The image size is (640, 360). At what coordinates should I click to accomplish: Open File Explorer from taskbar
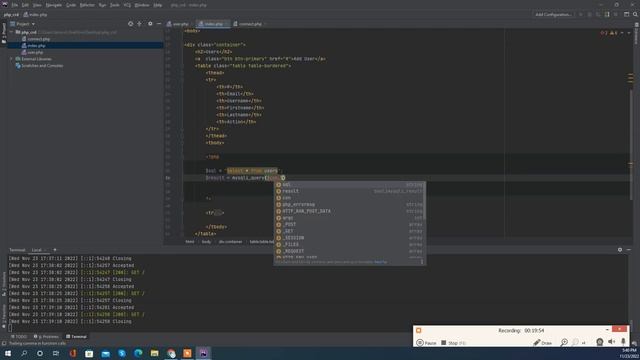click(154, 353)
